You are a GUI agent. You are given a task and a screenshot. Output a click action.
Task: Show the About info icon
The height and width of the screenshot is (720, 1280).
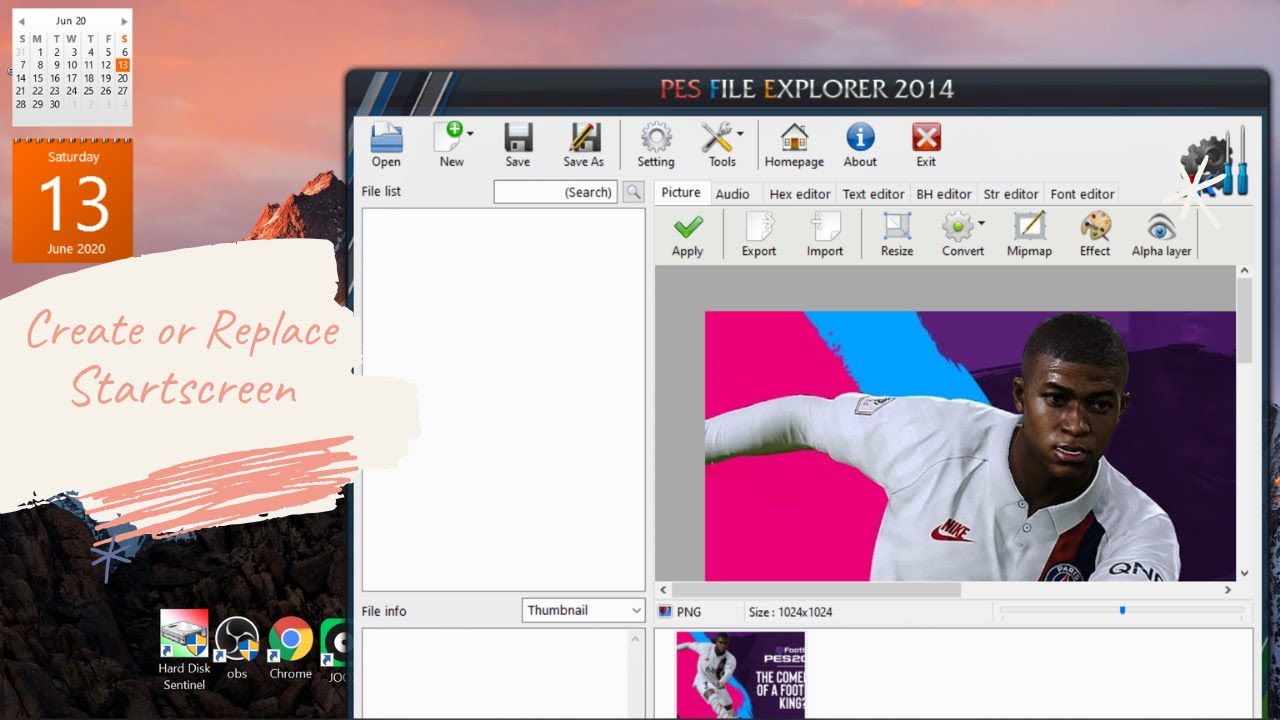coord(860,145)
